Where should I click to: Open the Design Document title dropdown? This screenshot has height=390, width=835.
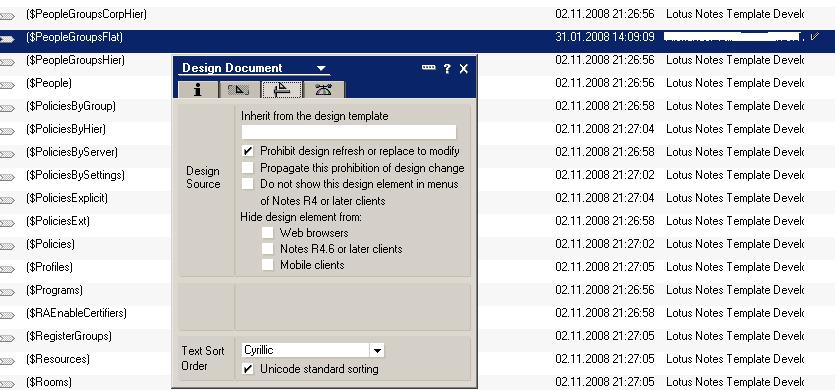pyautogui.click(x=321, y=68)
